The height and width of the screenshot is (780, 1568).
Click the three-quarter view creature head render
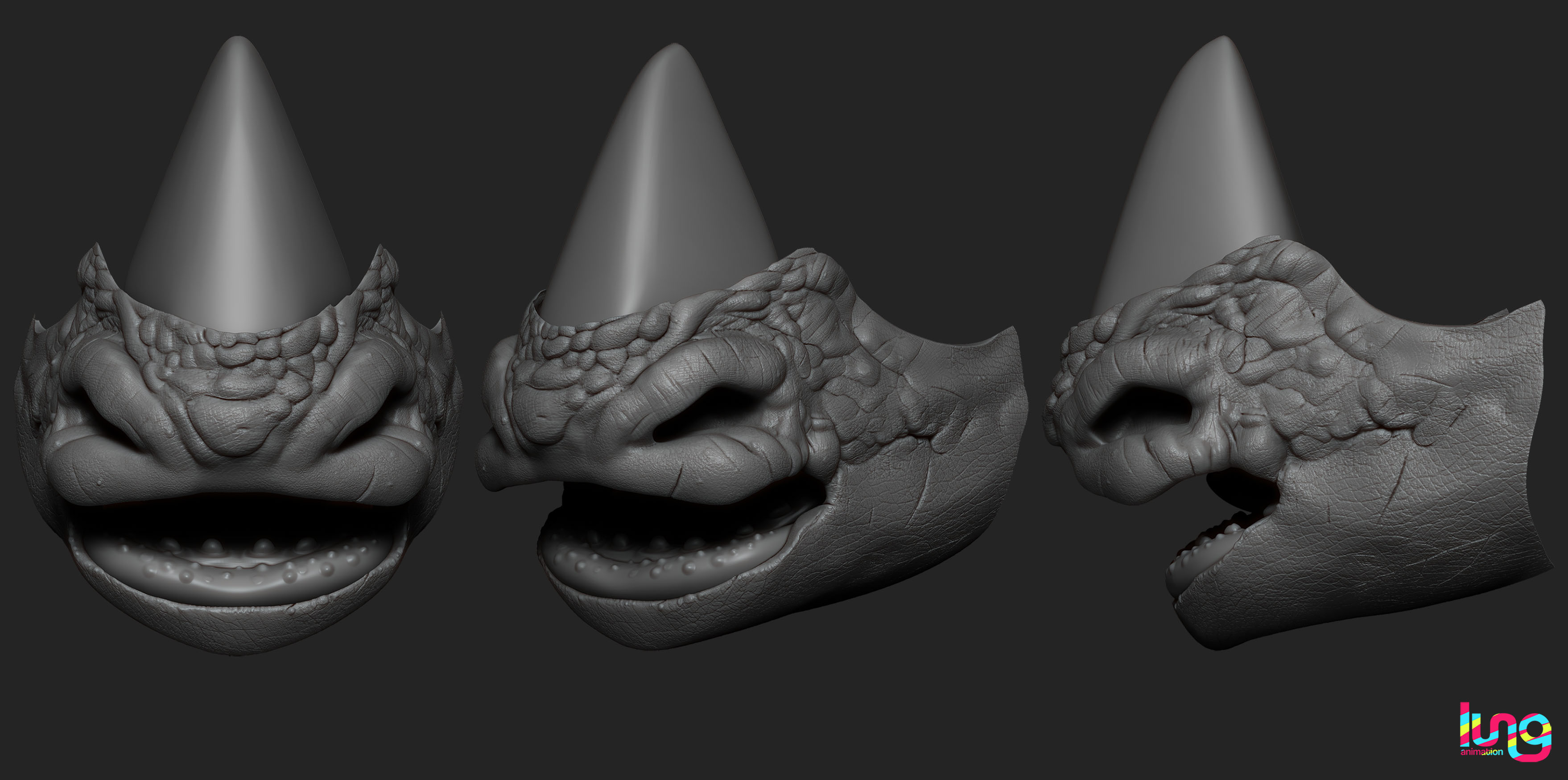[752, 347]
